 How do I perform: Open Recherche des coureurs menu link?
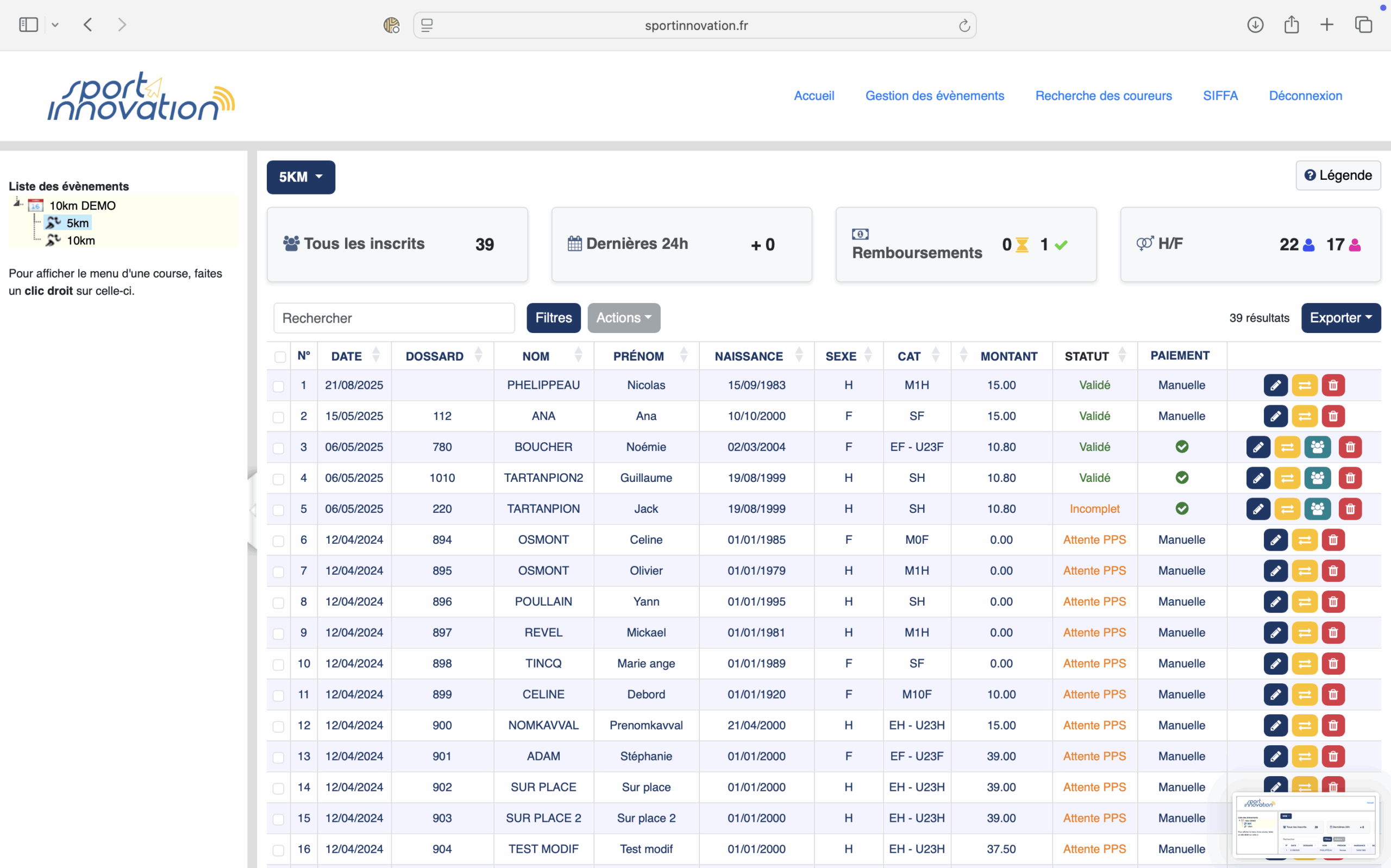1103,96
